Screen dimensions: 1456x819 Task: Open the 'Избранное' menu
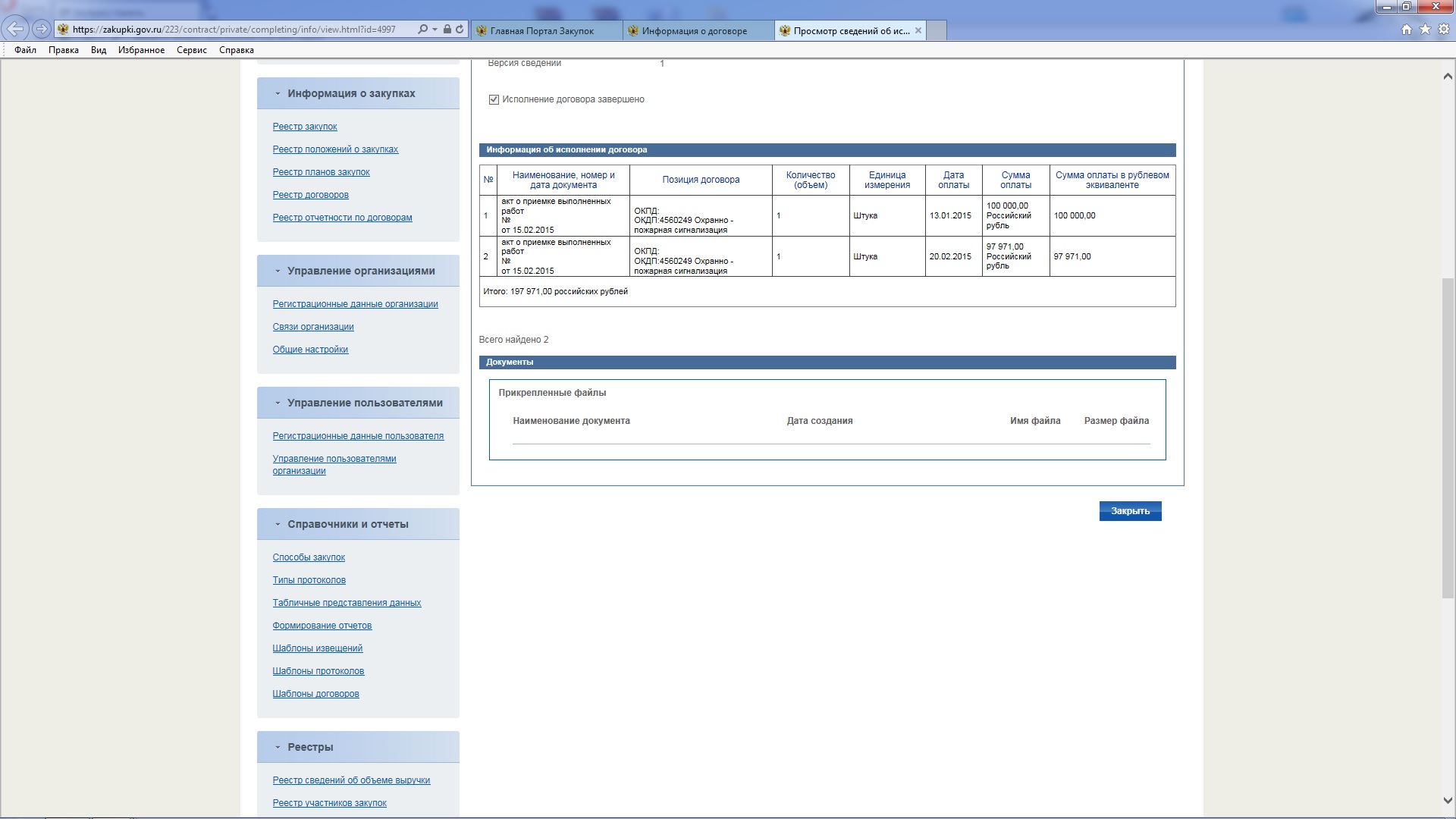141,50
